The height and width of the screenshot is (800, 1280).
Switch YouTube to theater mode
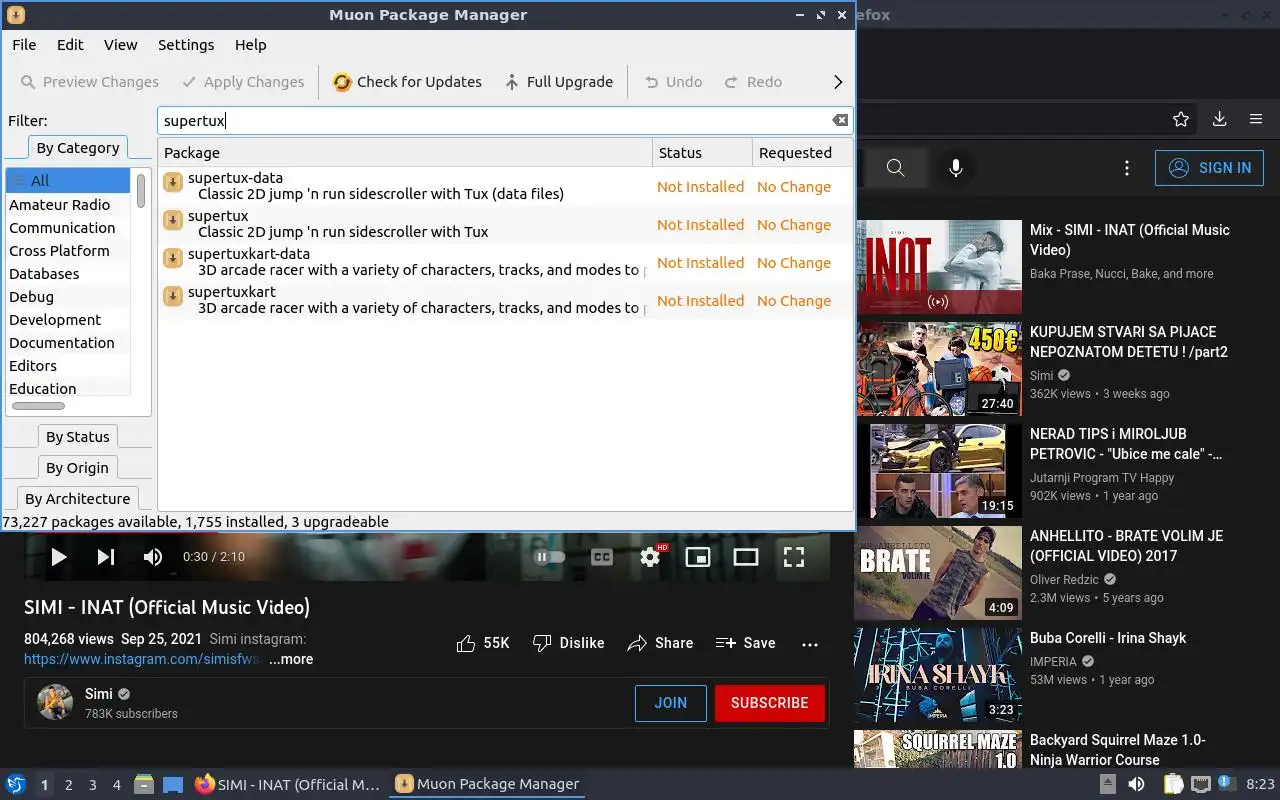coord(746,557)
